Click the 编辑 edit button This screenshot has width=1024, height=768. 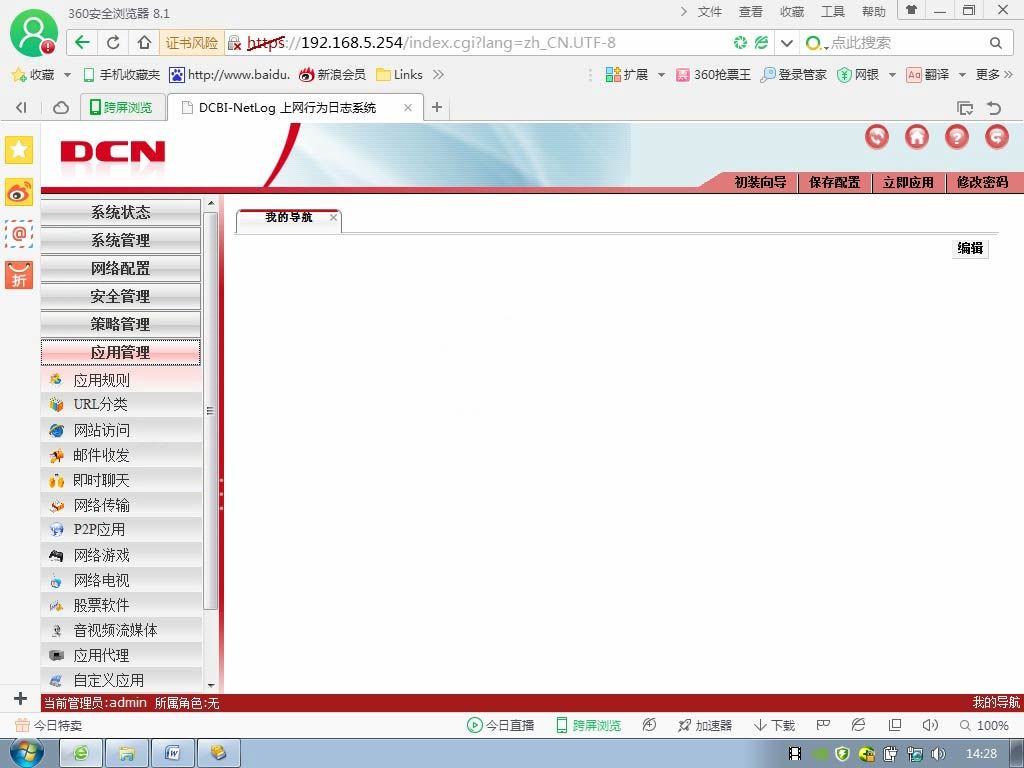click(970, 248)
